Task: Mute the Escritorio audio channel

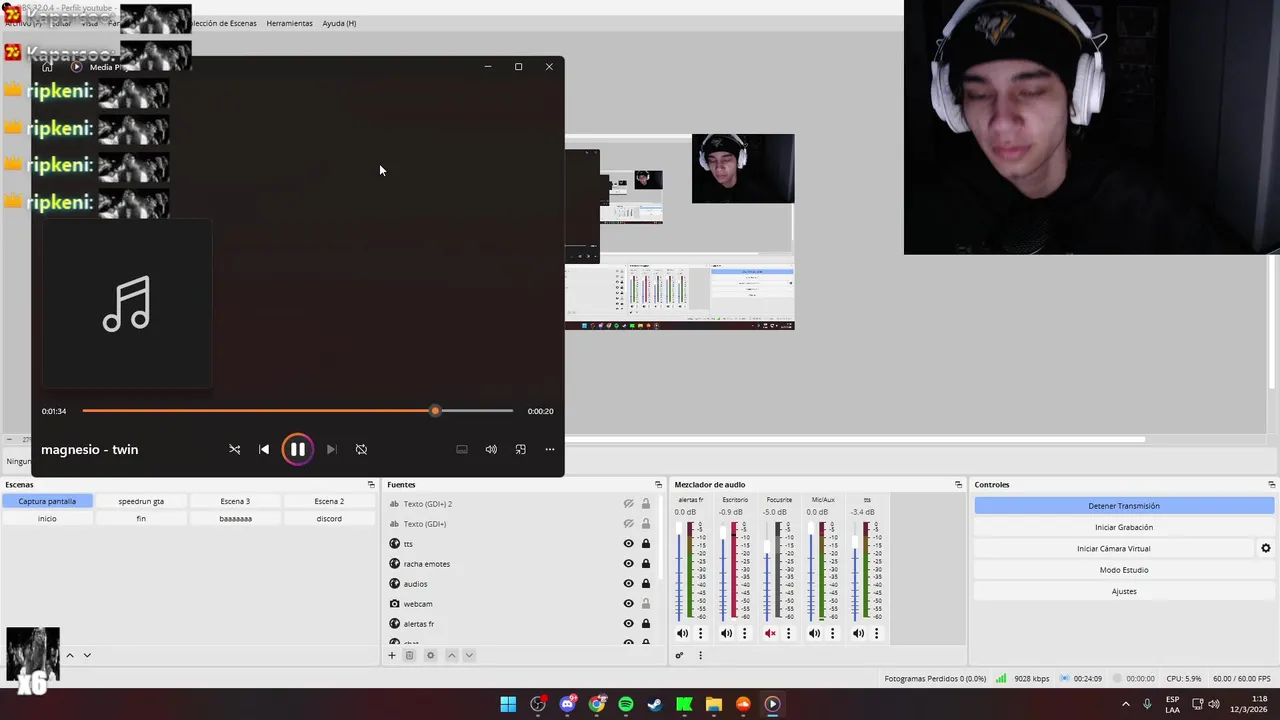Action: point(726,633)
